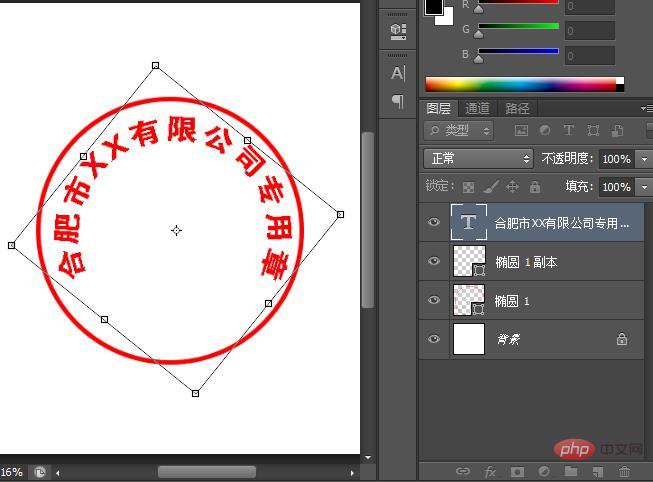Click the scroll down arrow beside canvas
653x482 pixels.
coord(368,457)
